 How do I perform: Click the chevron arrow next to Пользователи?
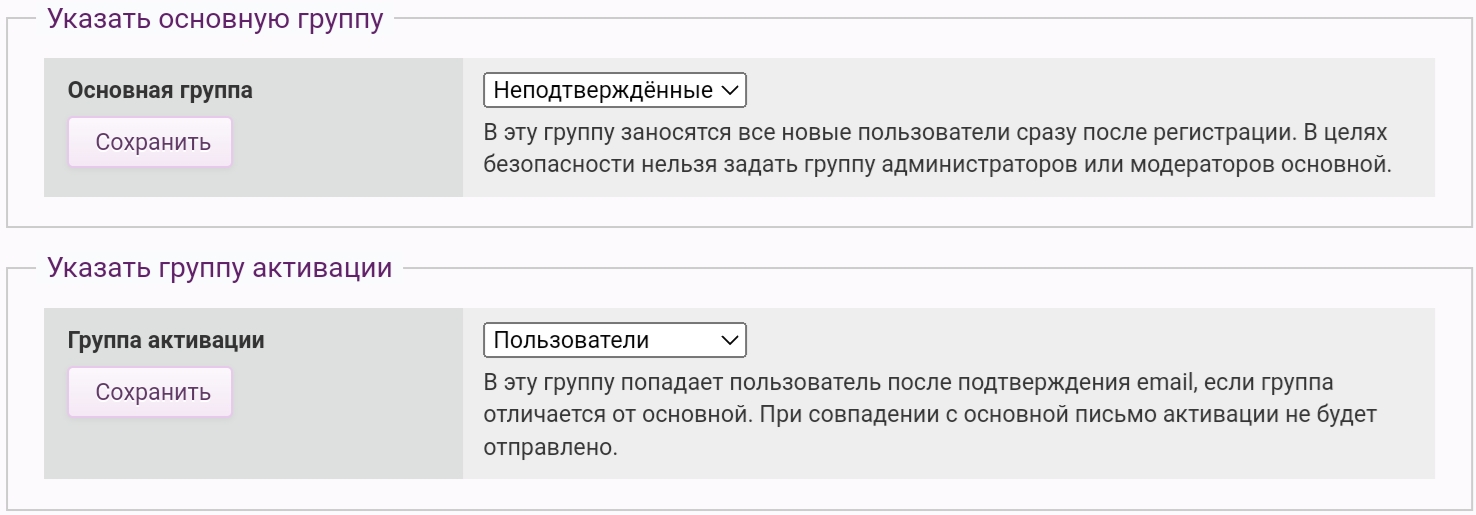tap(729, 340)
